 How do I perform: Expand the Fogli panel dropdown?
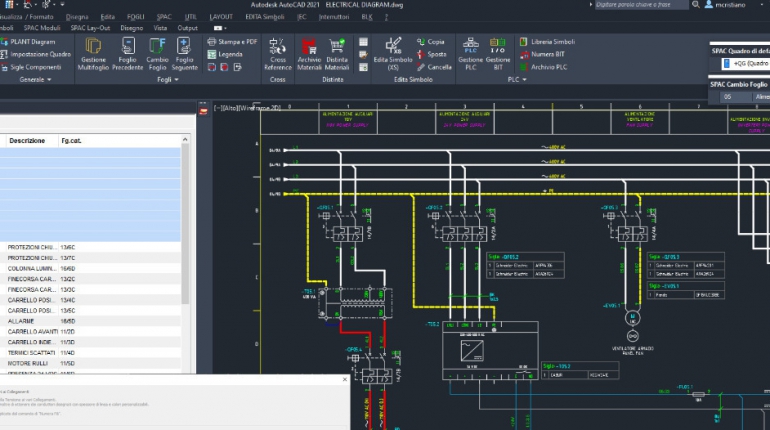click(168, 80)
